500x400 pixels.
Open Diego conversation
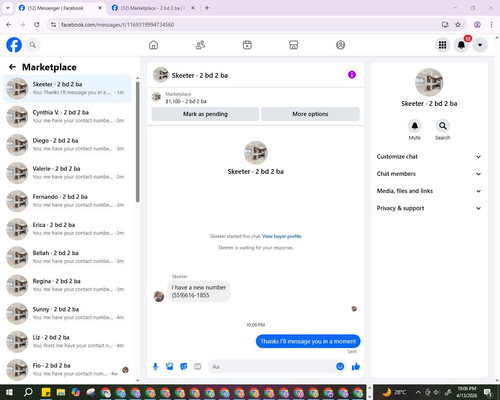pyautogui.click(x=68, y=145)
